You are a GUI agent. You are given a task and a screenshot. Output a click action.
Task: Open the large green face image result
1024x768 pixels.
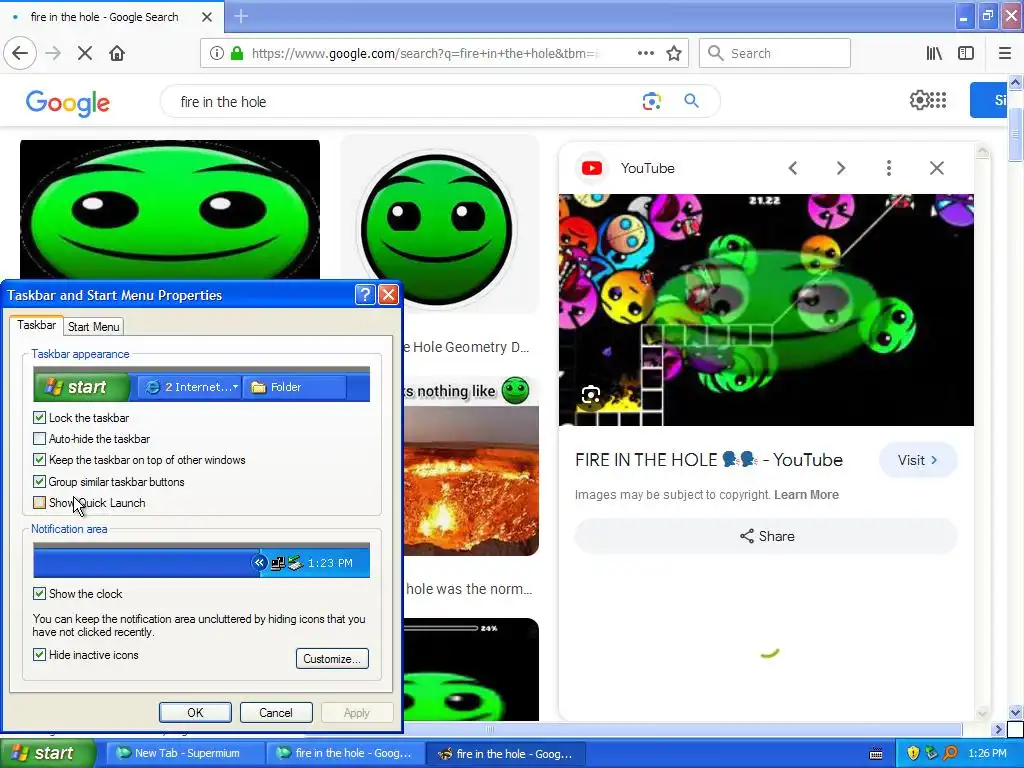coord(170,210)
